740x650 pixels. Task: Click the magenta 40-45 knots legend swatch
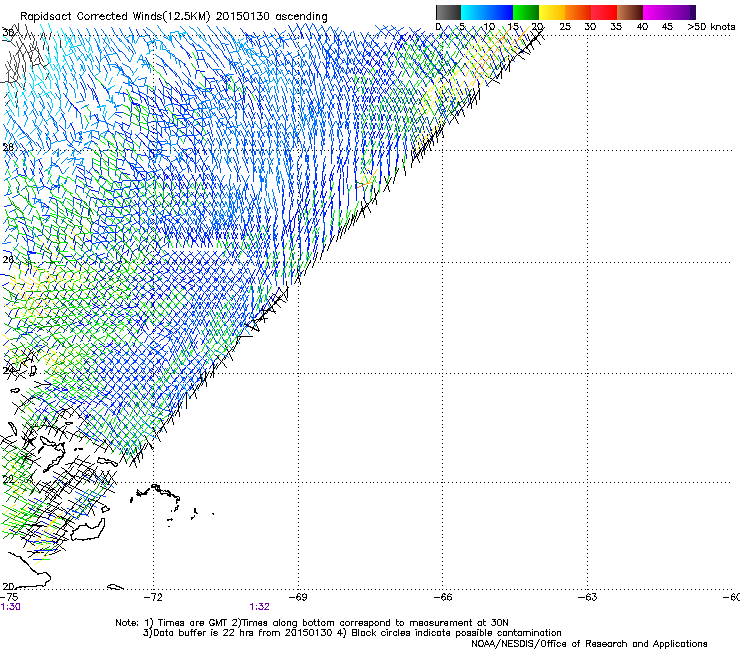tap(656, 12)
